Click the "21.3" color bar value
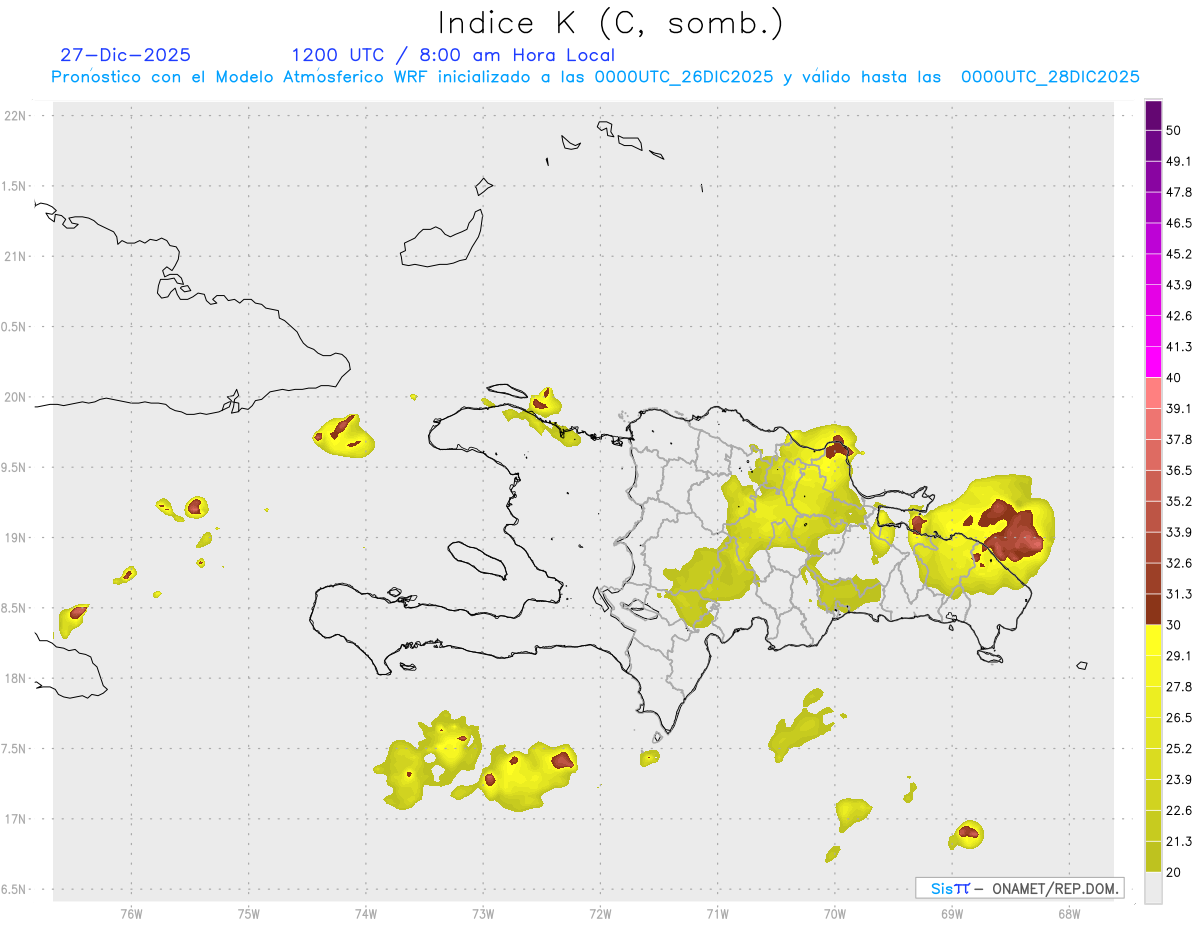The height and width of the screenshot is (927, 1200). tap(1179, 841)
